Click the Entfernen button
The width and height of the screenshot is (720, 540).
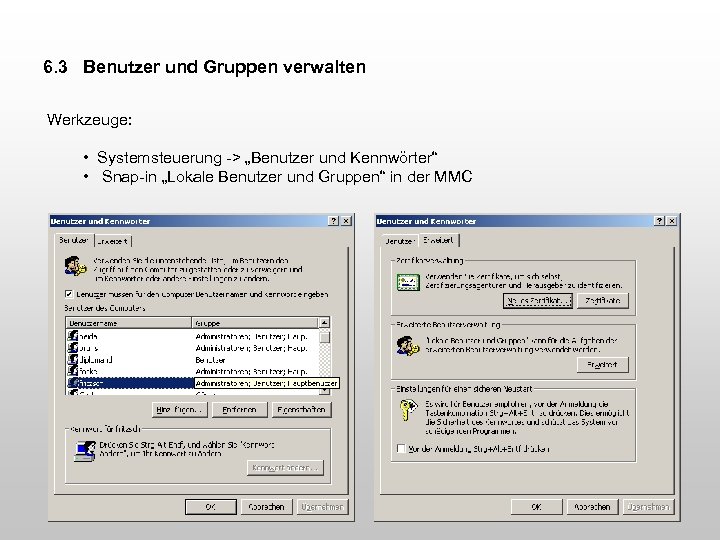coord(239,410)
